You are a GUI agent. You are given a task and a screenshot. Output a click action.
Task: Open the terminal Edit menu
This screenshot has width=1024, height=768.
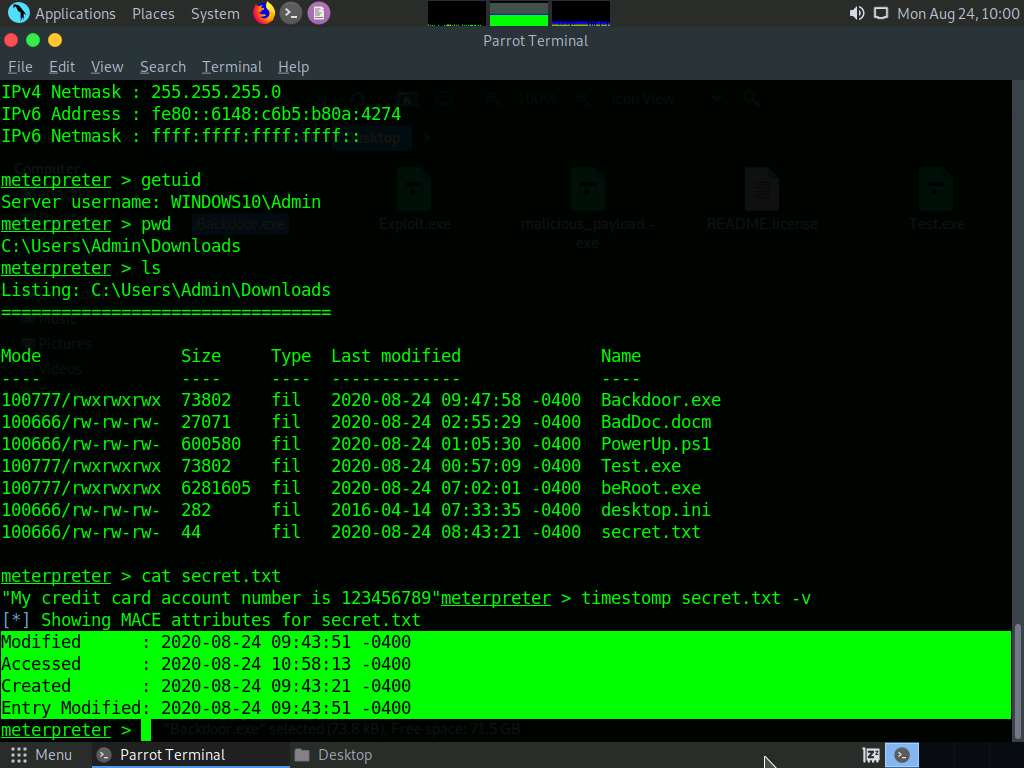tap(62, 67)
